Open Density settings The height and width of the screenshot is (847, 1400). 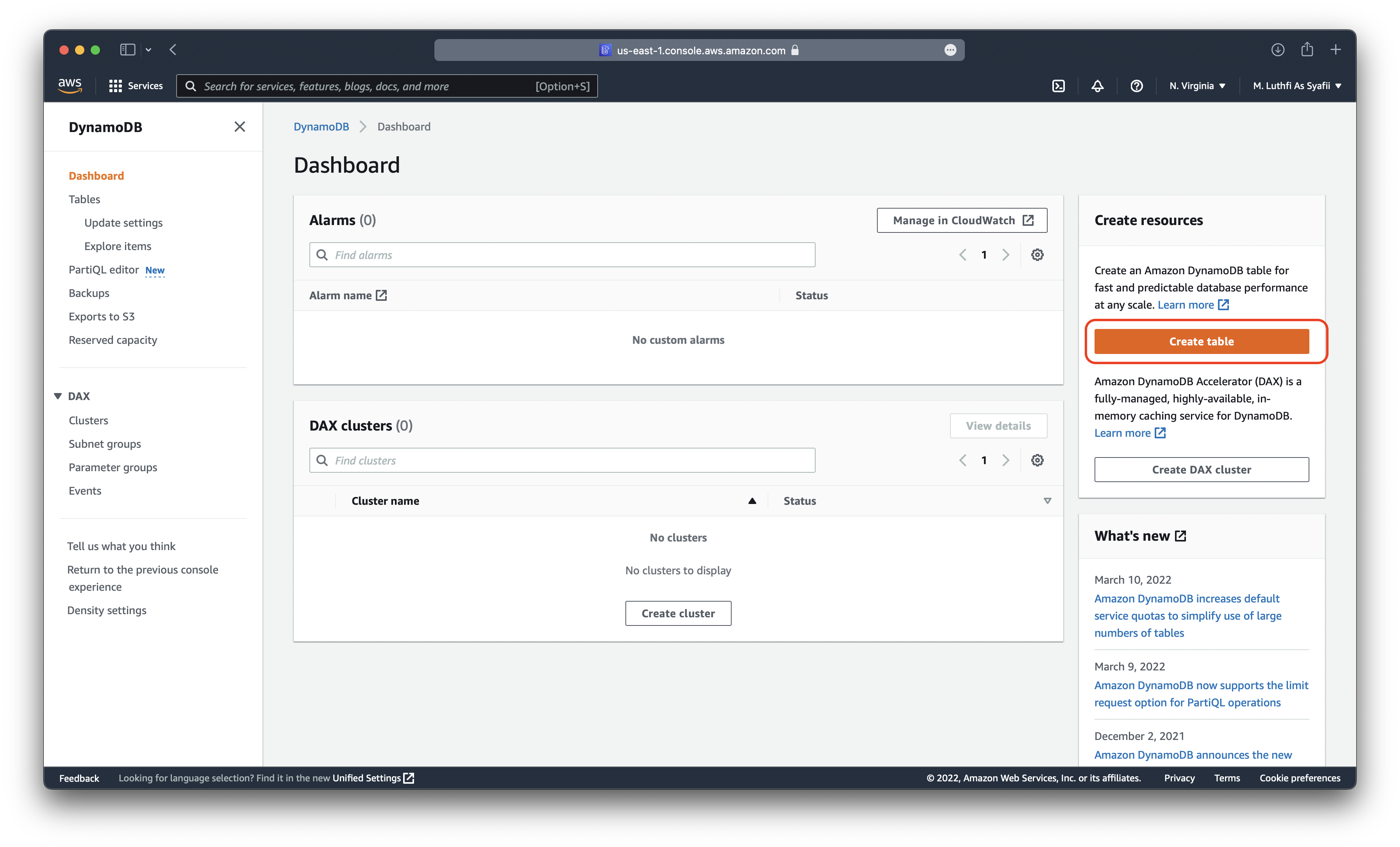tap(107, 610)
